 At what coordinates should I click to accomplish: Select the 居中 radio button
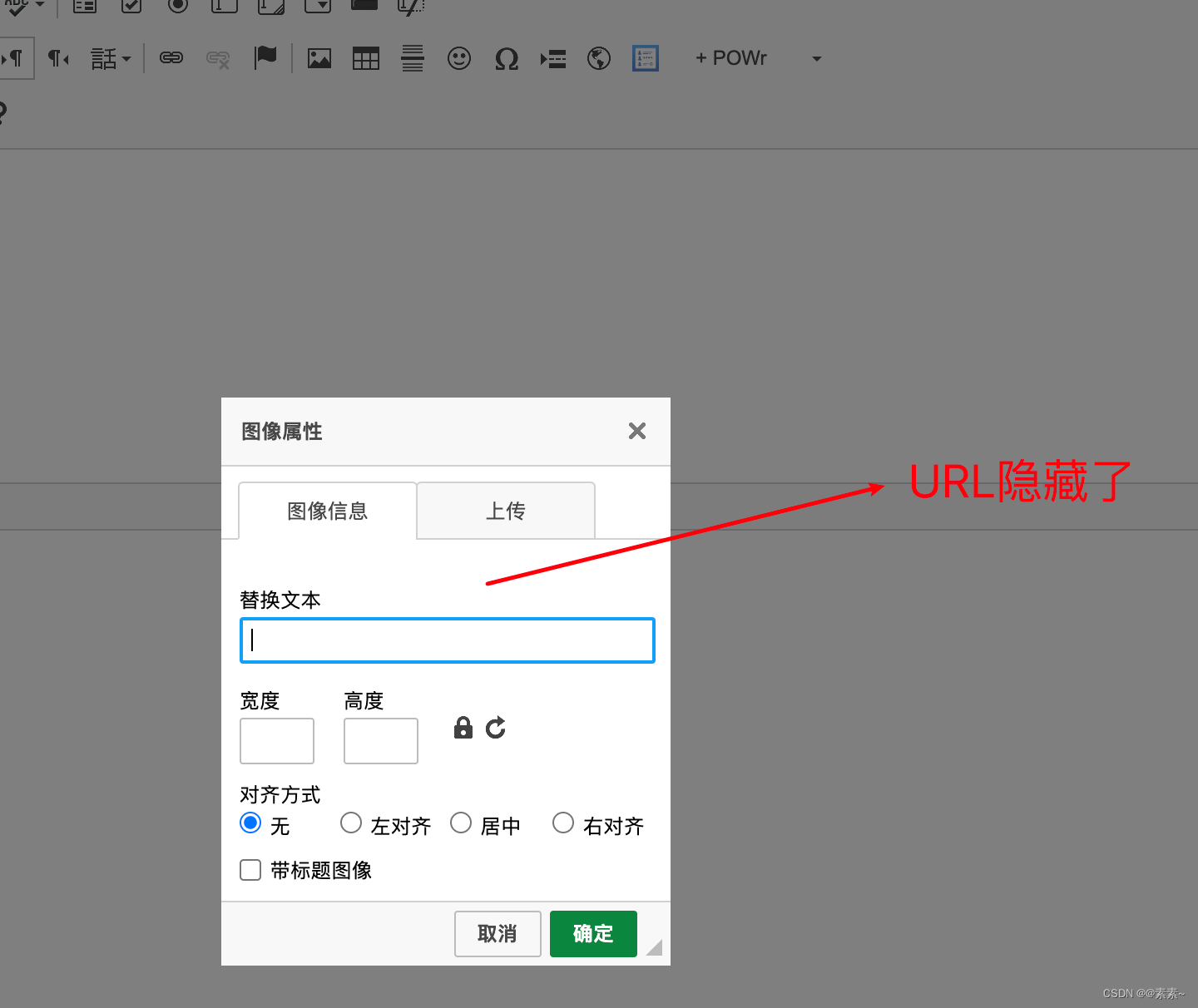(x=461, y=823)
